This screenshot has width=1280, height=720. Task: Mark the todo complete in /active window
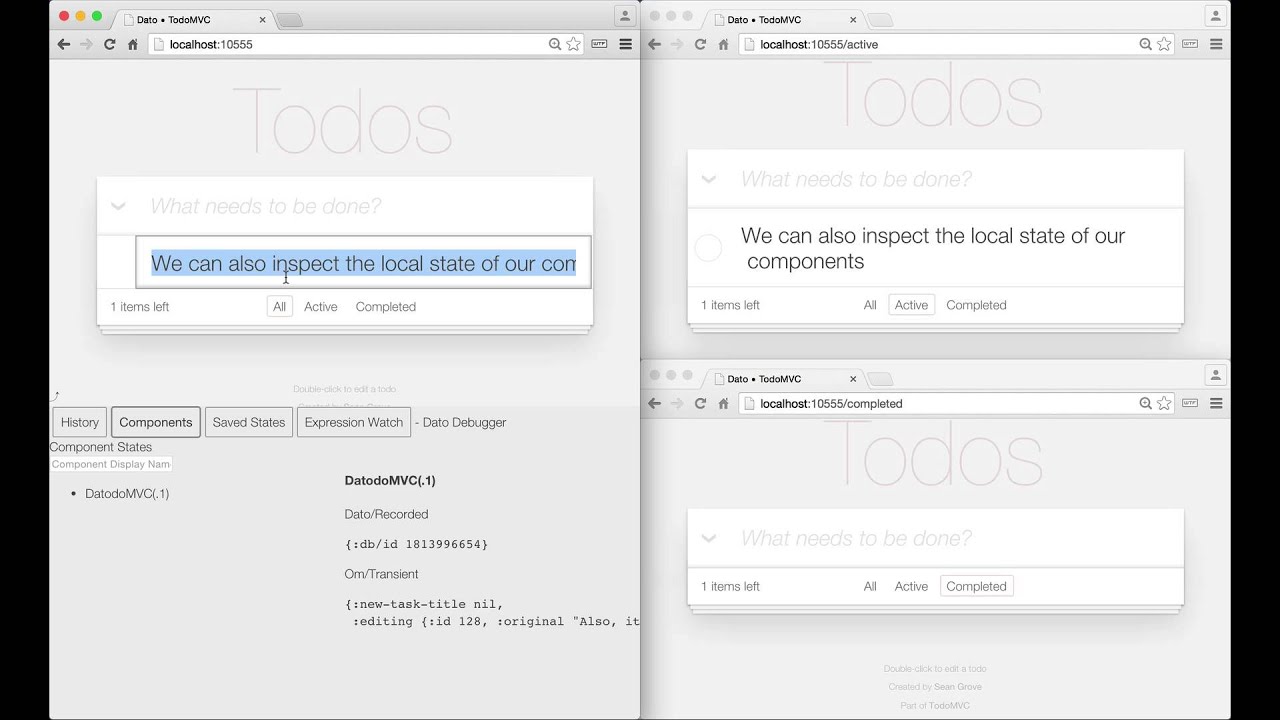tap(708, 248)
